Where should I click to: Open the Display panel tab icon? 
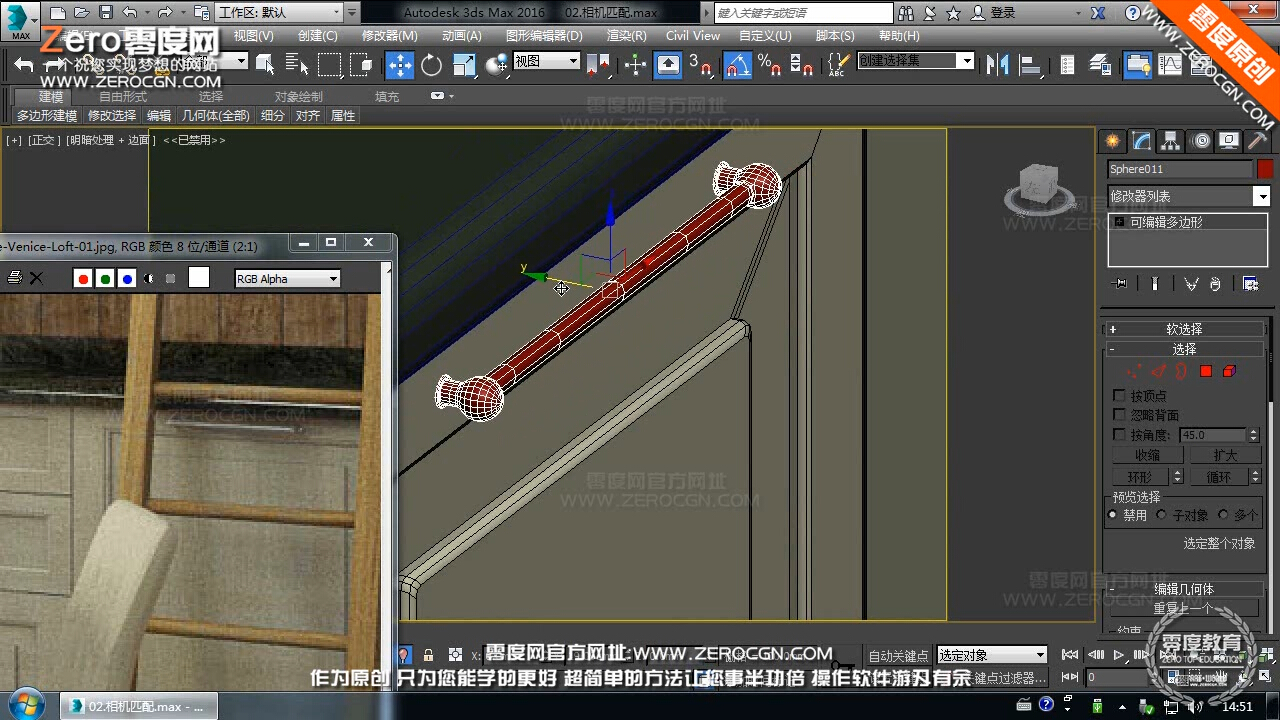[1229, 141]
